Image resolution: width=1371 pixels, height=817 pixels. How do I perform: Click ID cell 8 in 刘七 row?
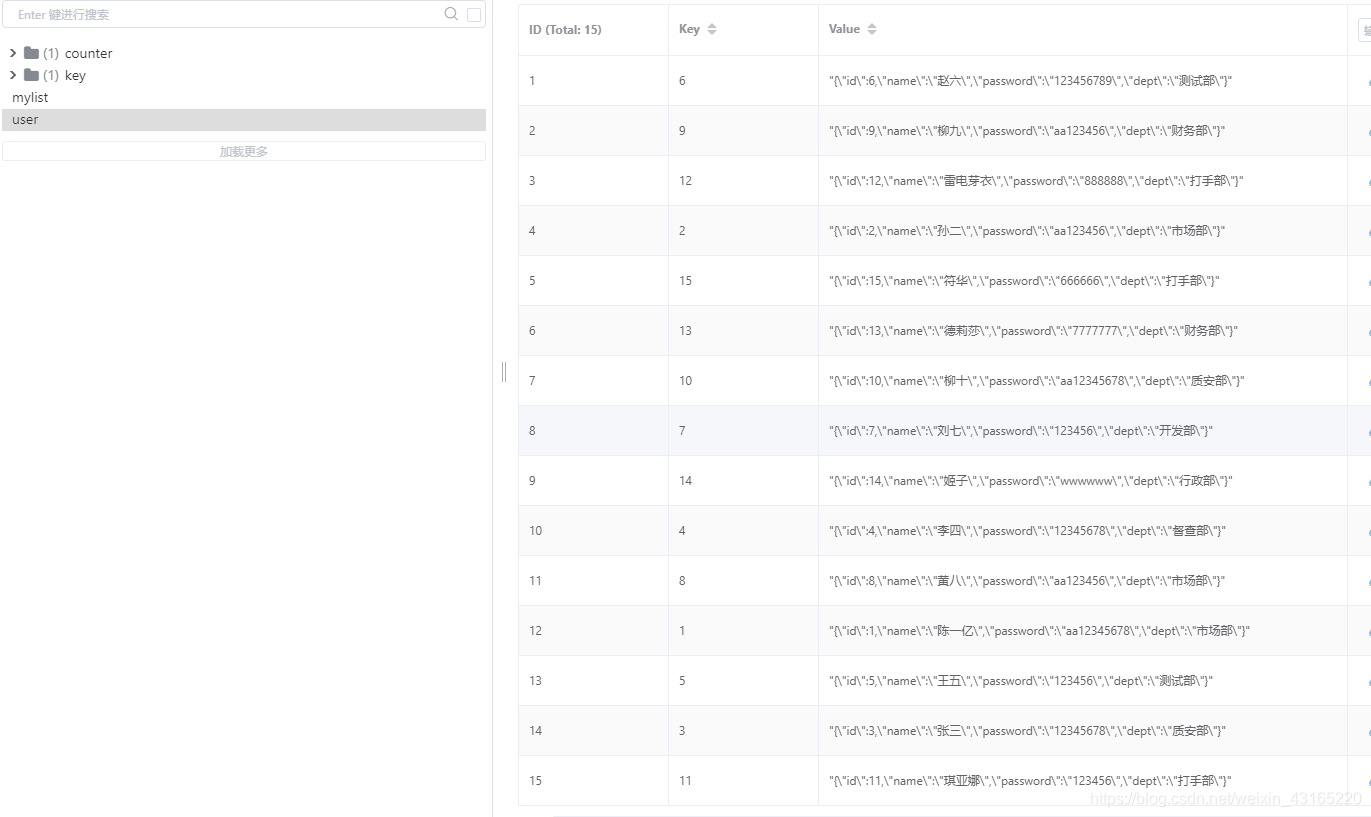point(593,431)
